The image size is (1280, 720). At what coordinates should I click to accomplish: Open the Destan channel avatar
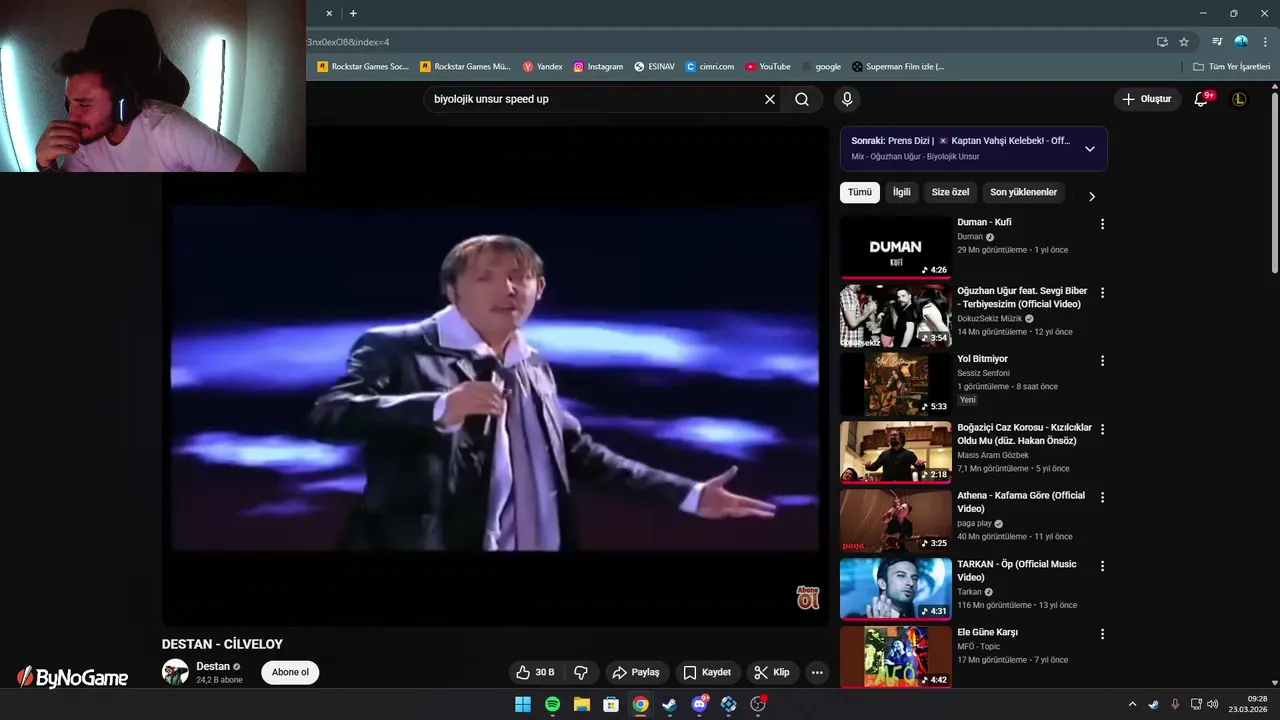(175, 672)
